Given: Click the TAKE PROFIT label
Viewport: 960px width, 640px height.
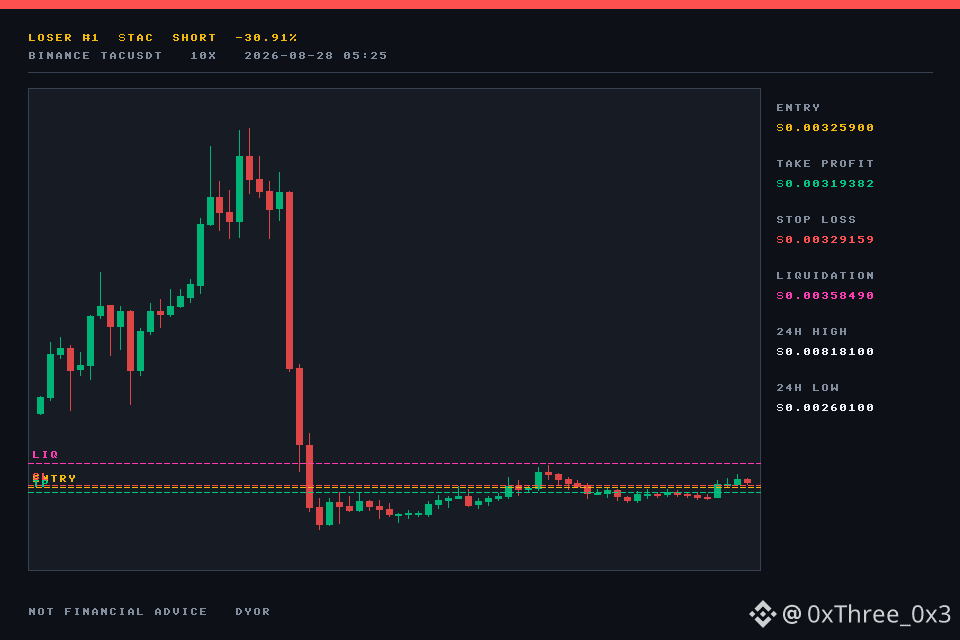Looking at the screenshot, I should (x=825, y=164).
